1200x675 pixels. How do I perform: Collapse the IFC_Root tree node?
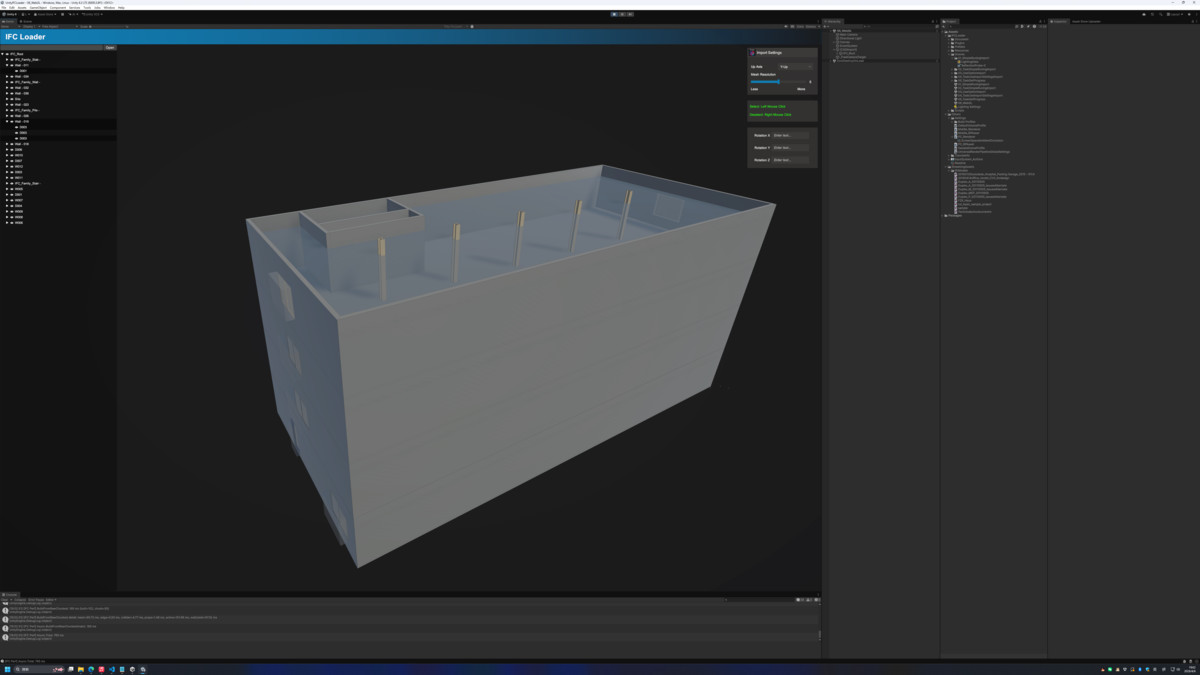tap(4, 54)
